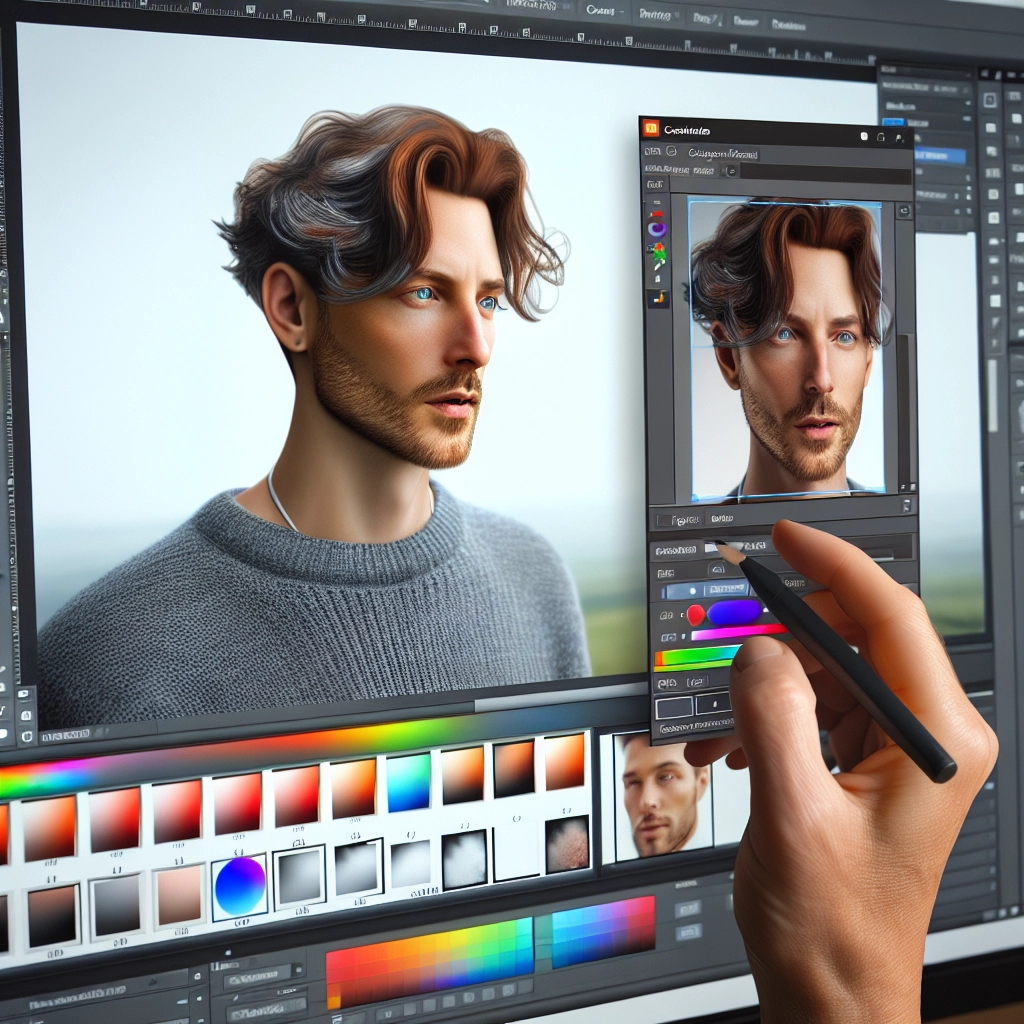
Task: Click the small icon beside the dark dialog input field
Action: click(x=731, y=171)
